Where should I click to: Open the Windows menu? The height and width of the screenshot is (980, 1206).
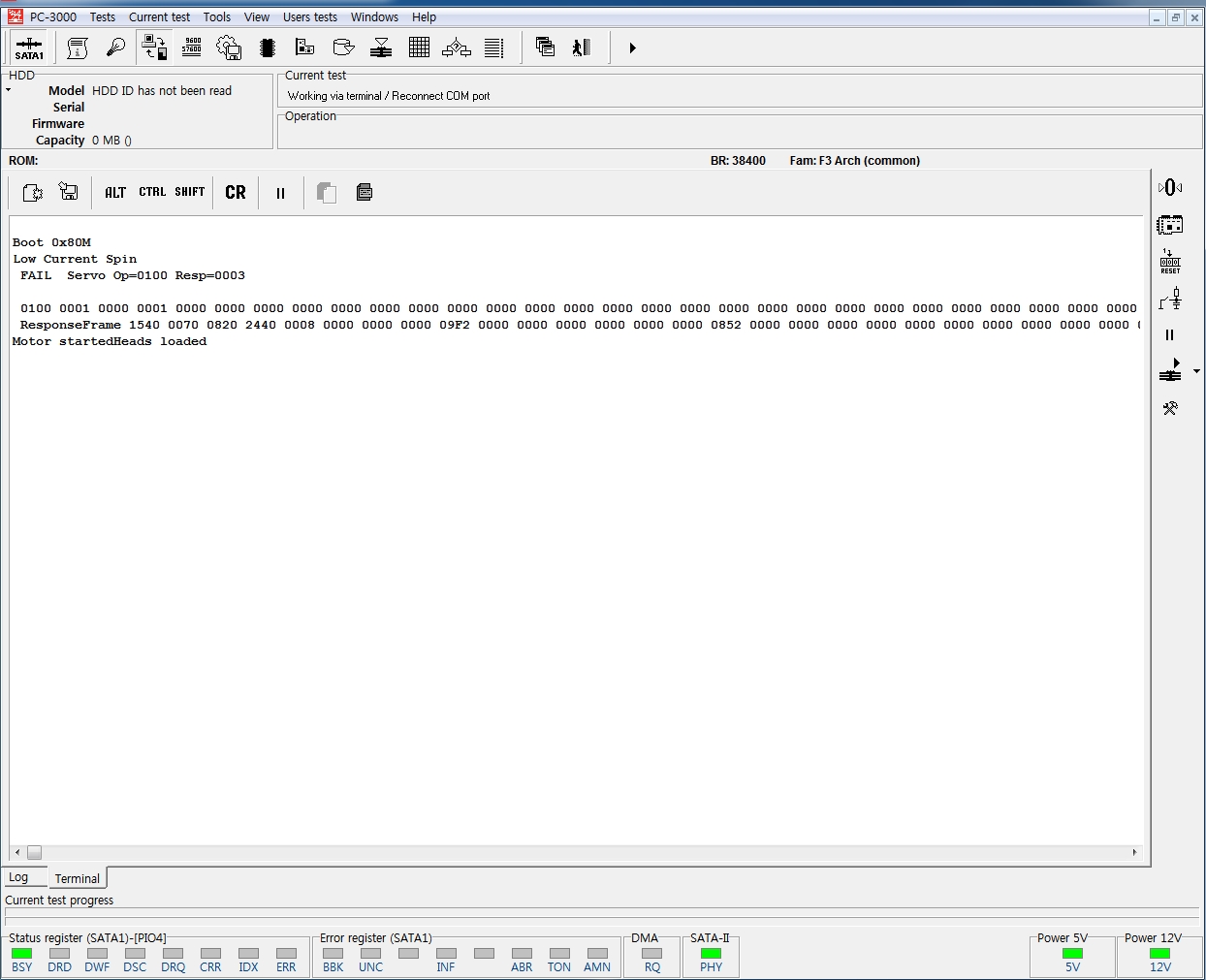coord(374,16)
